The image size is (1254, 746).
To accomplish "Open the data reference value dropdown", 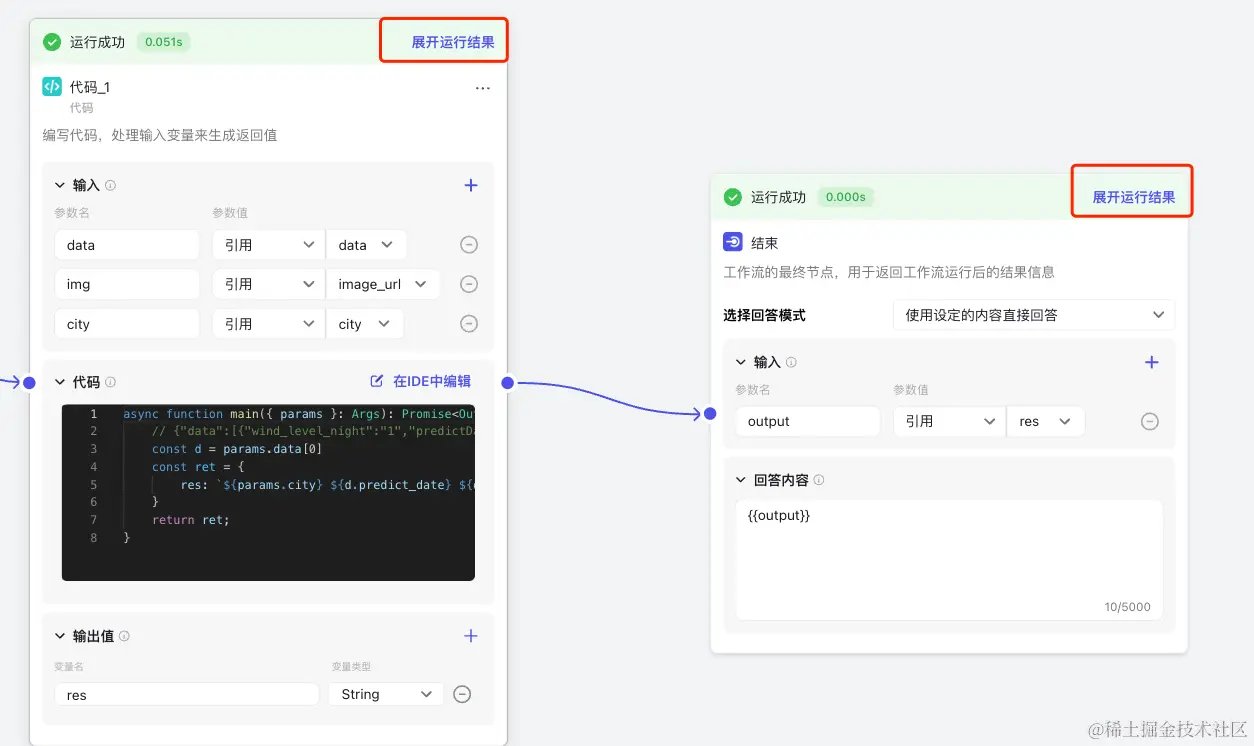I will [x=366, y=245].
